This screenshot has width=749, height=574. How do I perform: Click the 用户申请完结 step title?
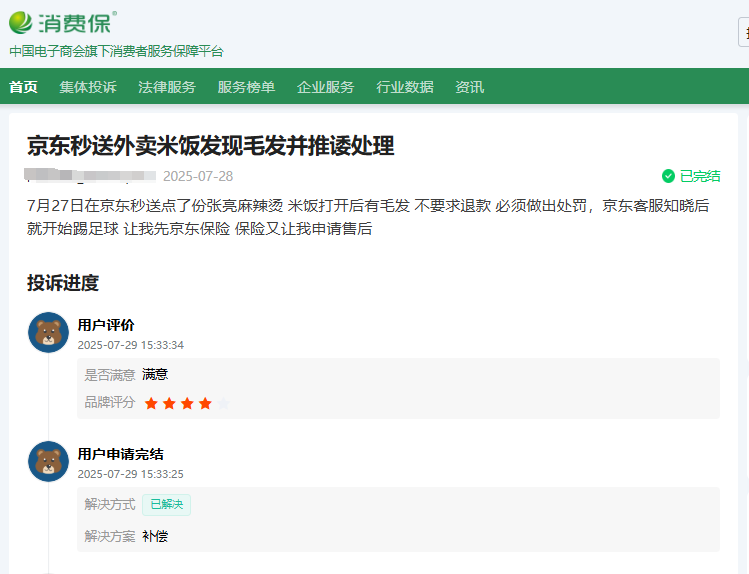click(x=121, y=454)
